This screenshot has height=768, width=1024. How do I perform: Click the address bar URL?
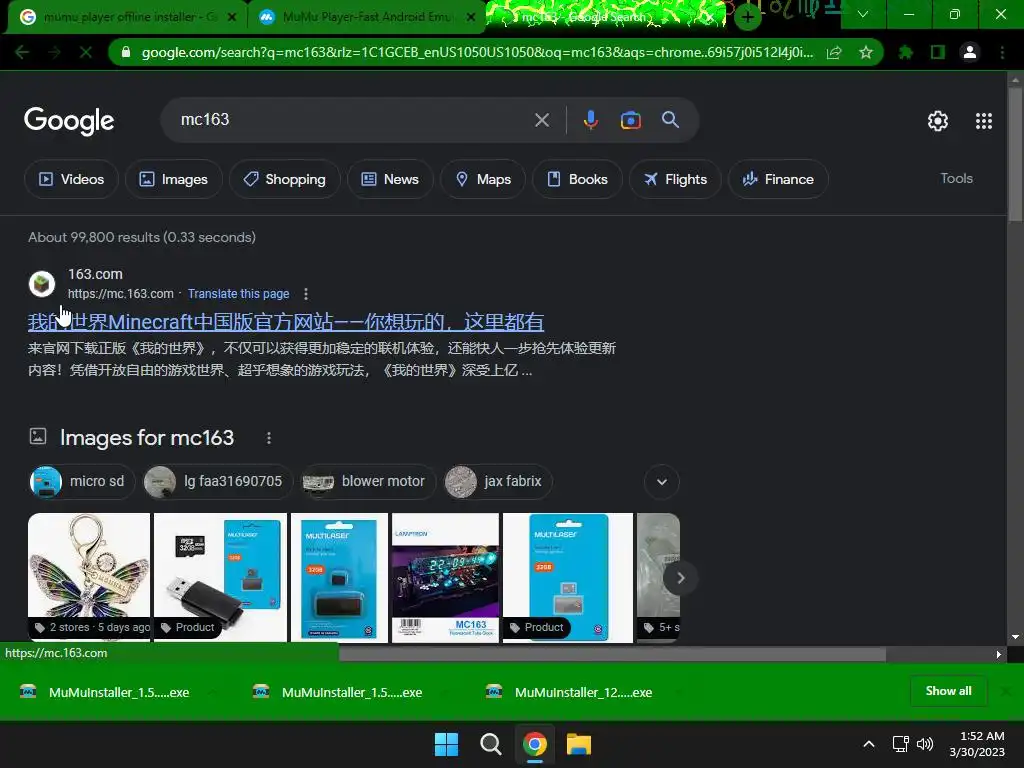pos(477,52)
